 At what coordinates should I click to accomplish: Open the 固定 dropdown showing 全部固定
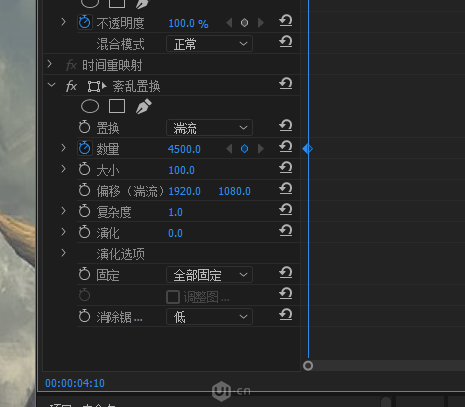[x=209, y=275]
